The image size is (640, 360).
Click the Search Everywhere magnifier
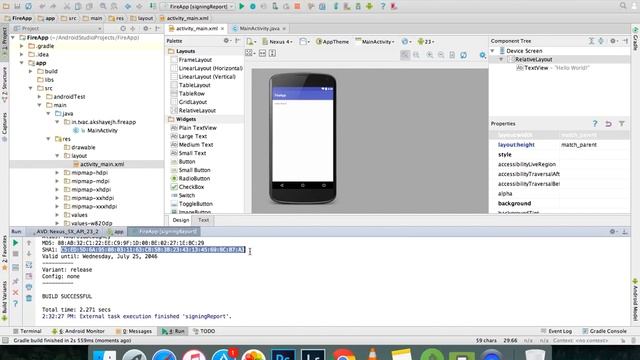point(623,6)
